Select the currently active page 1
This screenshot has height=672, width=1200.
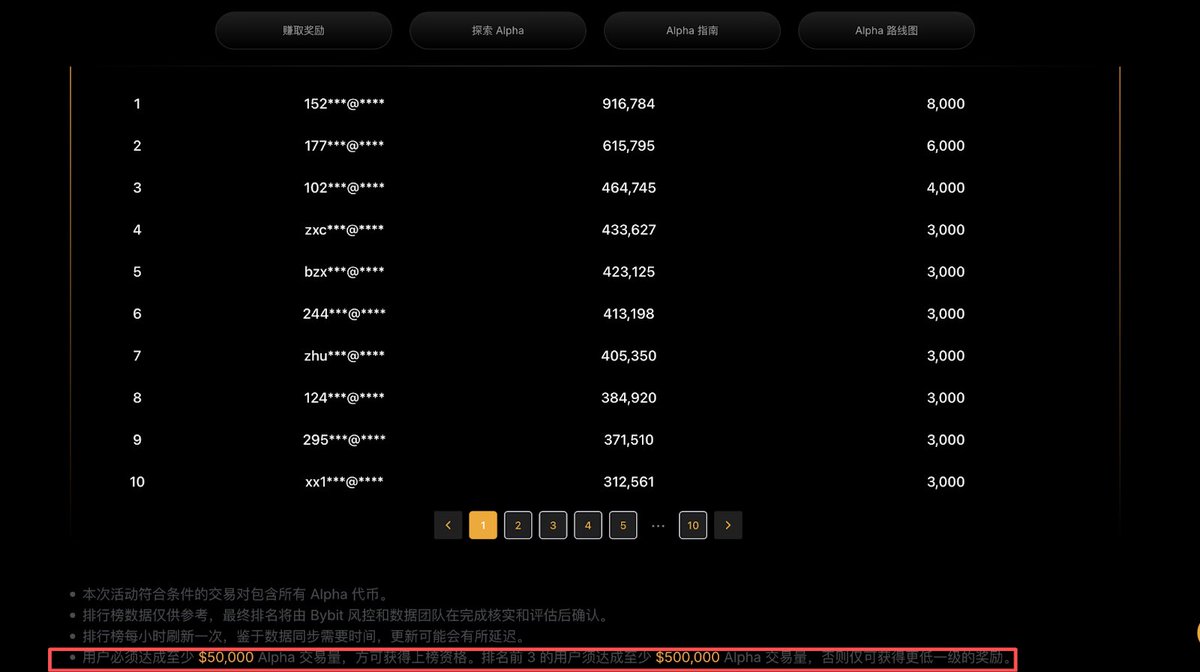[x=483, y=525]
